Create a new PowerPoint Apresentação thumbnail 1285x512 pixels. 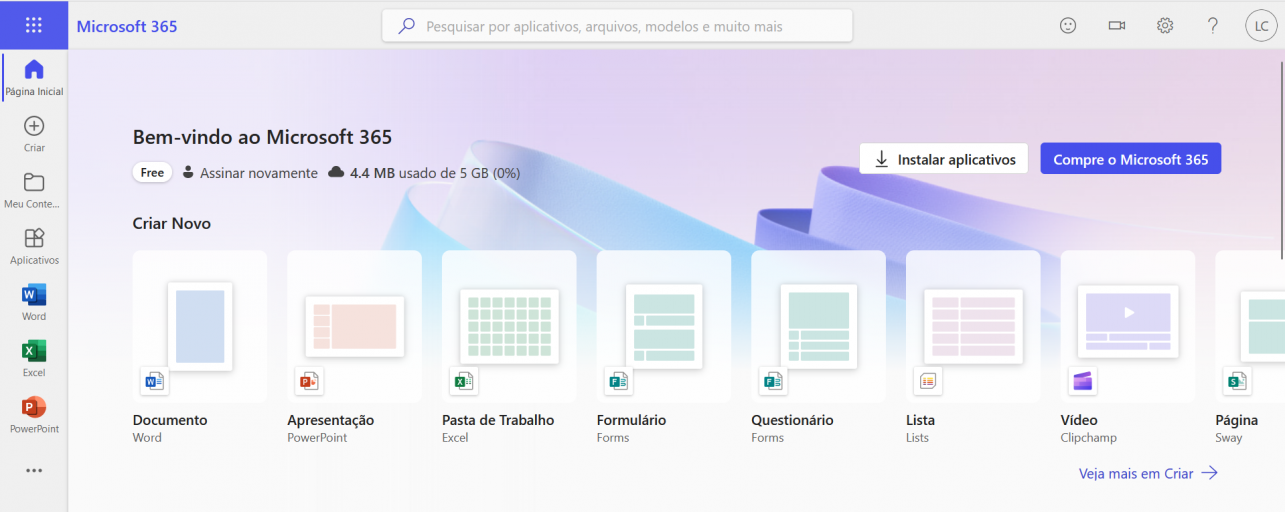(354, 326)
